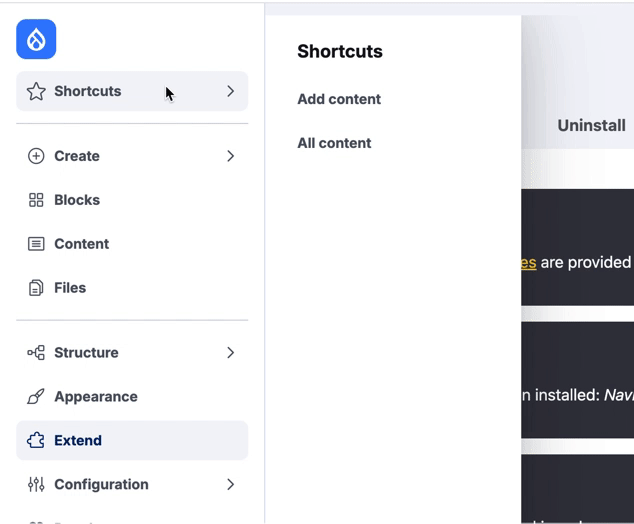Open the Appearance menu label
The image size is (634, 524).
(x=96, y=397)
